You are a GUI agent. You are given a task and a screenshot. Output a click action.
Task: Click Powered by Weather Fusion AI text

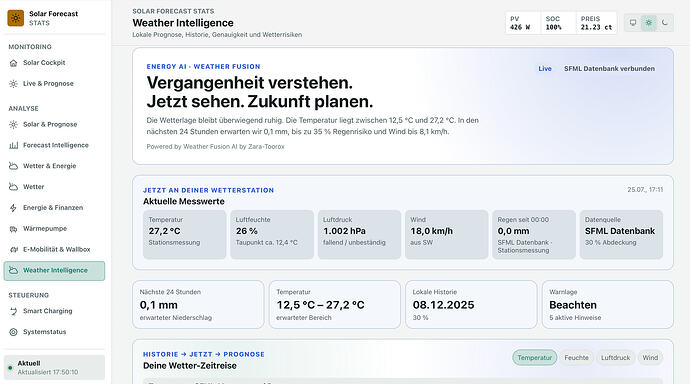216,146
